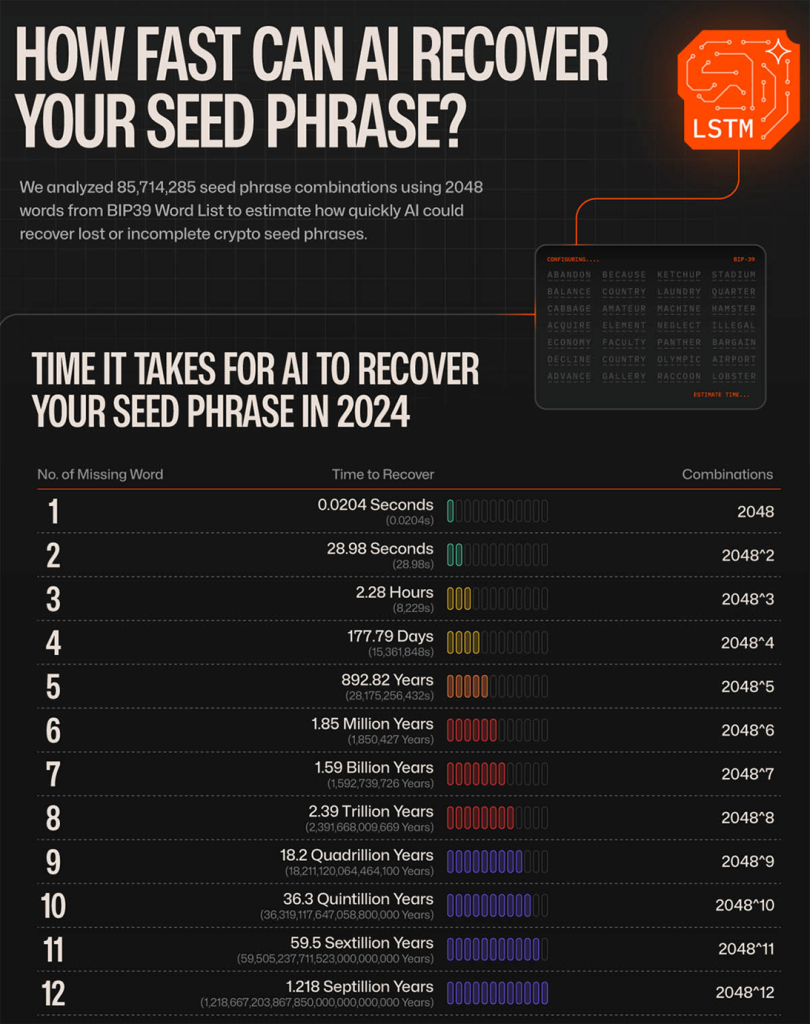810x1024 pixels.
Task: Click the "36.3 Quintillion Years" entry
Action: (x=358, y=899)
